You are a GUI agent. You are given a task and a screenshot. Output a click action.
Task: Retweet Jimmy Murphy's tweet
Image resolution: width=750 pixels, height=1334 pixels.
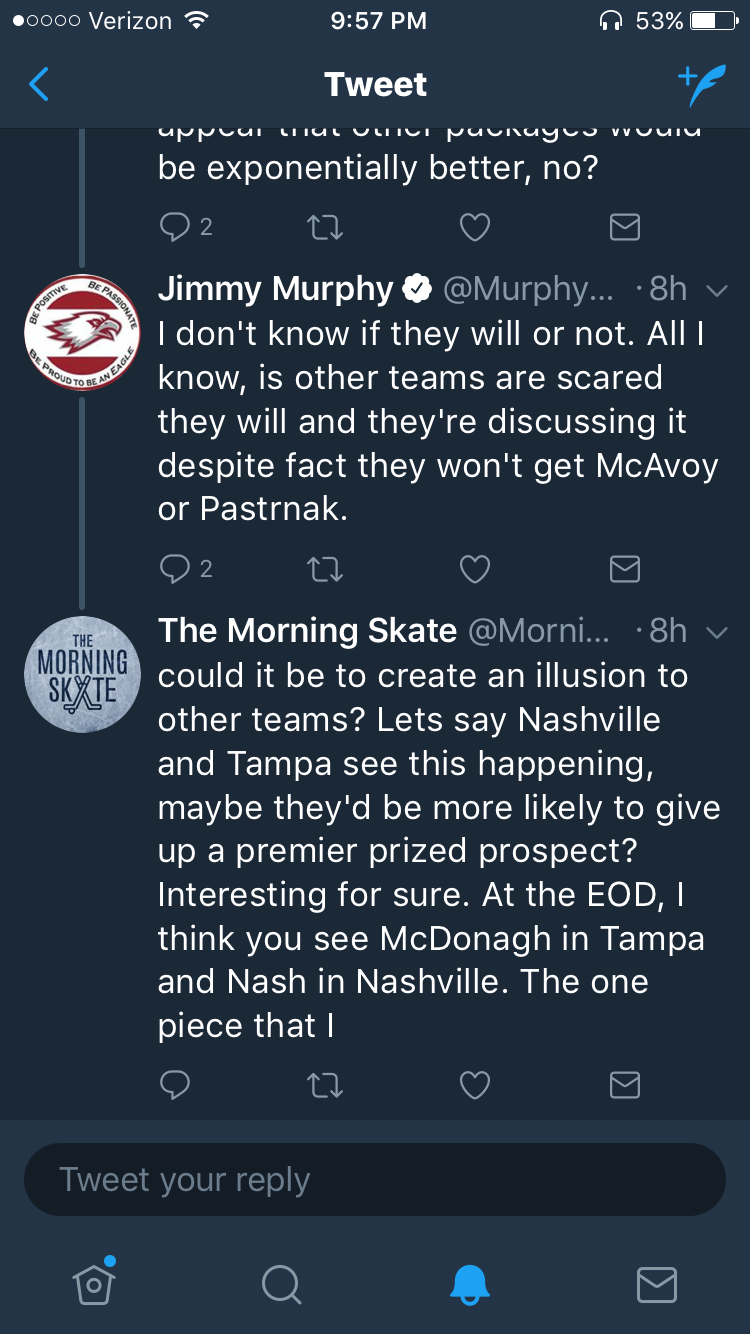pos(325,569)
